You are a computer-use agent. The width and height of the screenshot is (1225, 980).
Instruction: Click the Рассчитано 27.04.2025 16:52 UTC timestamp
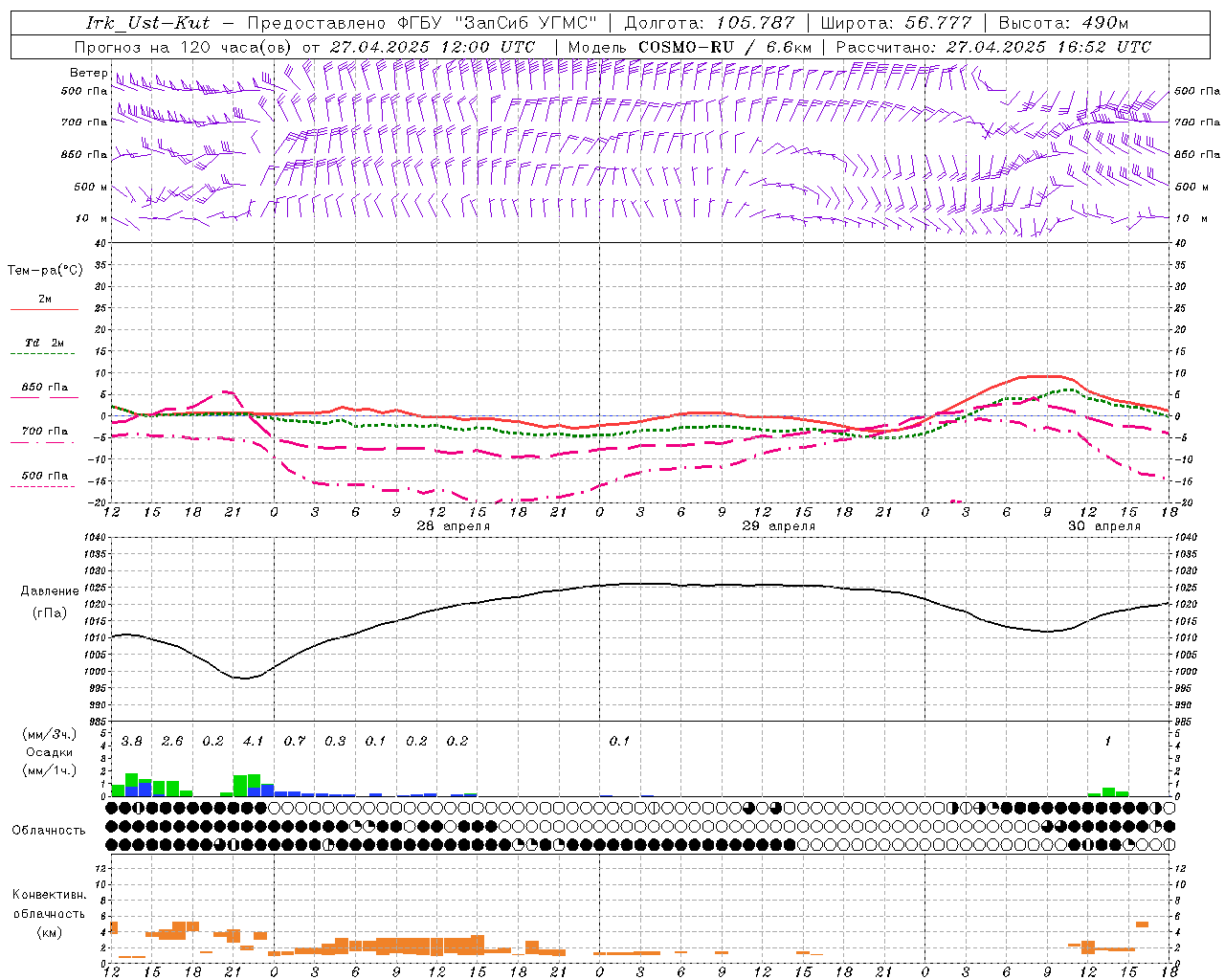(x=993, y=47)
